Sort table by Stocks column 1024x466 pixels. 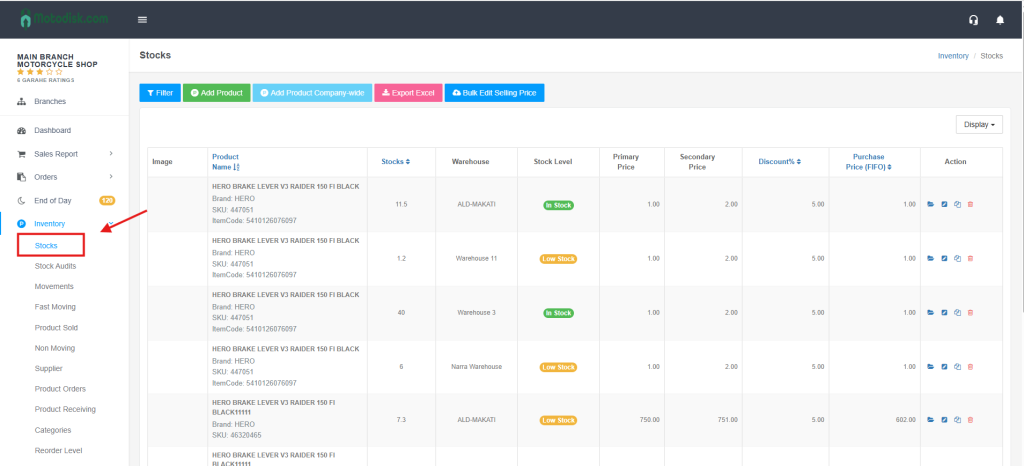(x=395, y=161)
